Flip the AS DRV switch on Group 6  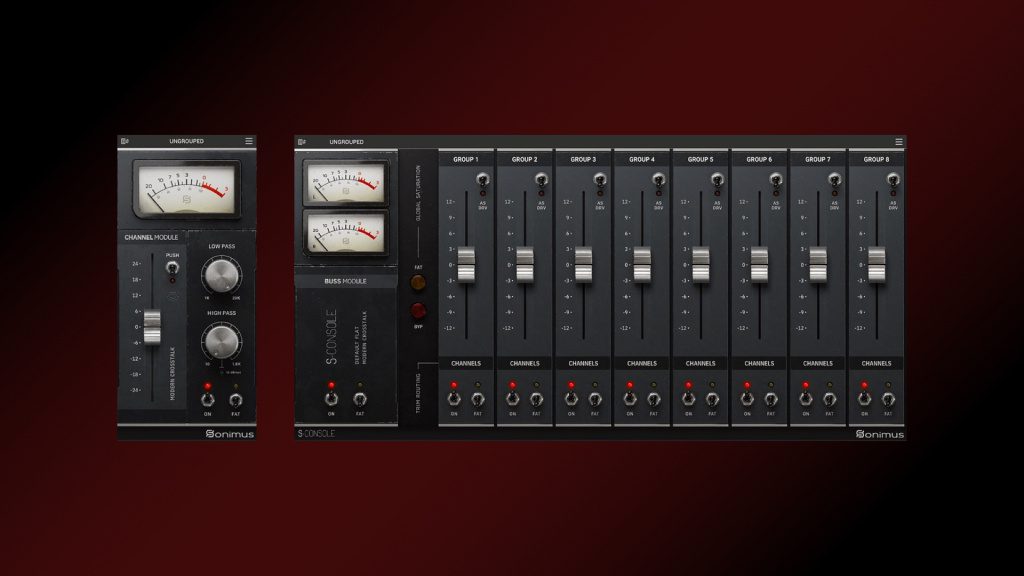[x=776, y=179]
